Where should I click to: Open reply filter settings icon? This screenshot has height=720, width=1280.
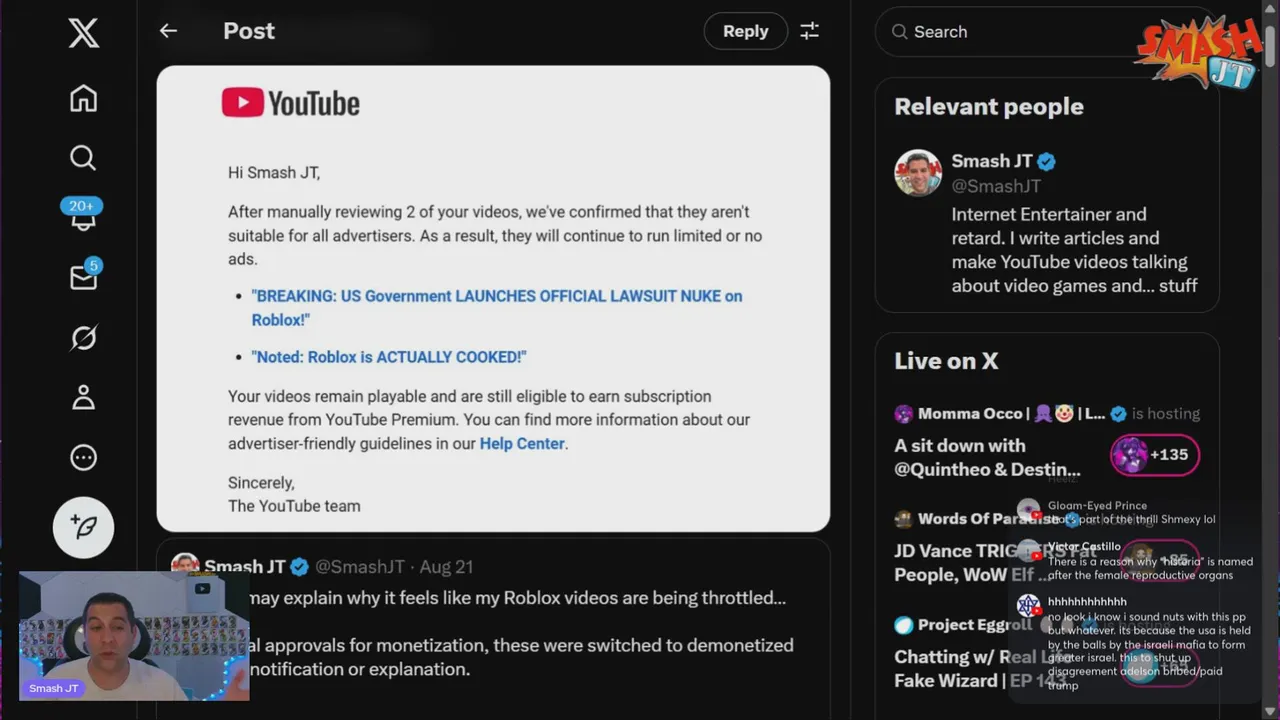point(810,31)
